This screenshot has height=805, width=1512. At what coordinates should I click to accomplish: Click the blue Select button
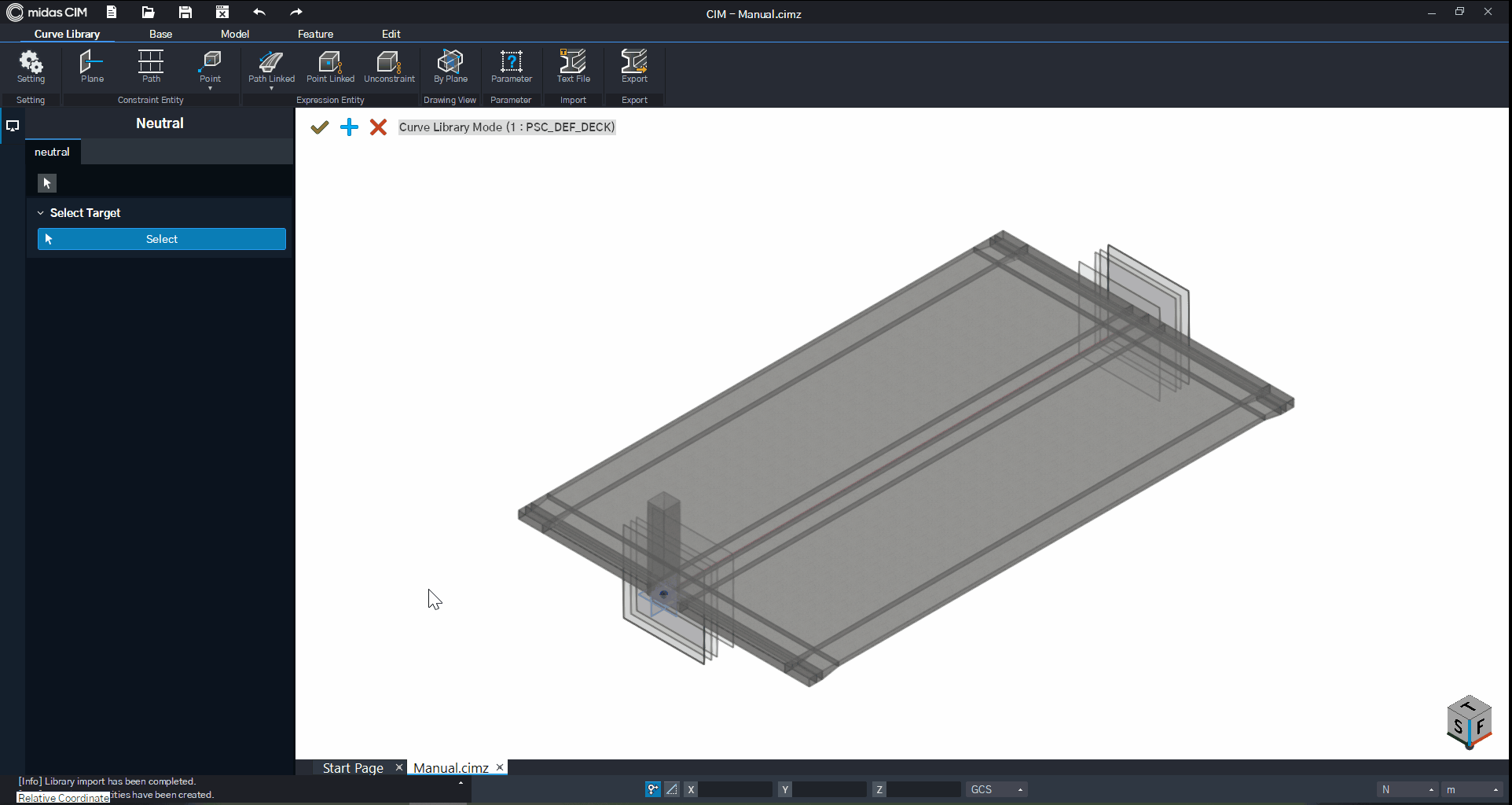[162, 239]
